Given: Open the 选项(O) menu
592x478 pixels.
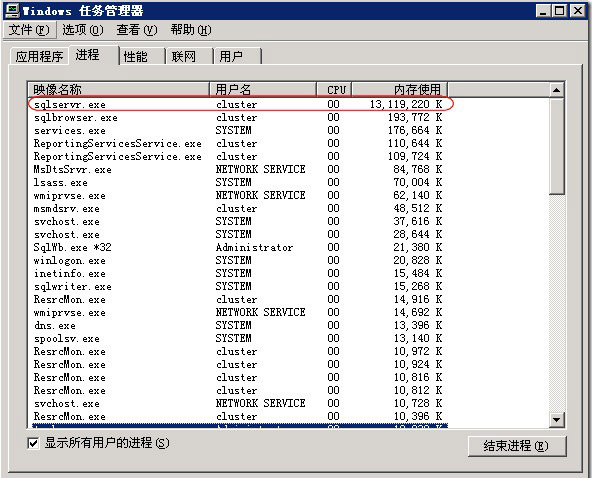Looking at the screenshot, I should 83,30.
